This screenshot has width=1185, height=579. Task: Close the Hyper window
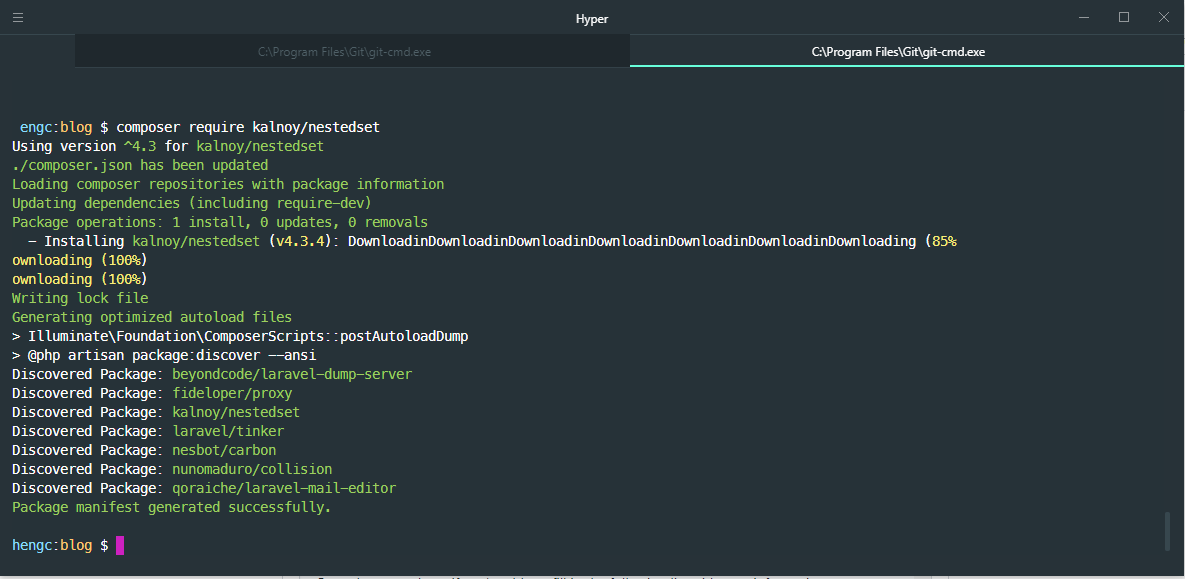[1164, 17]
